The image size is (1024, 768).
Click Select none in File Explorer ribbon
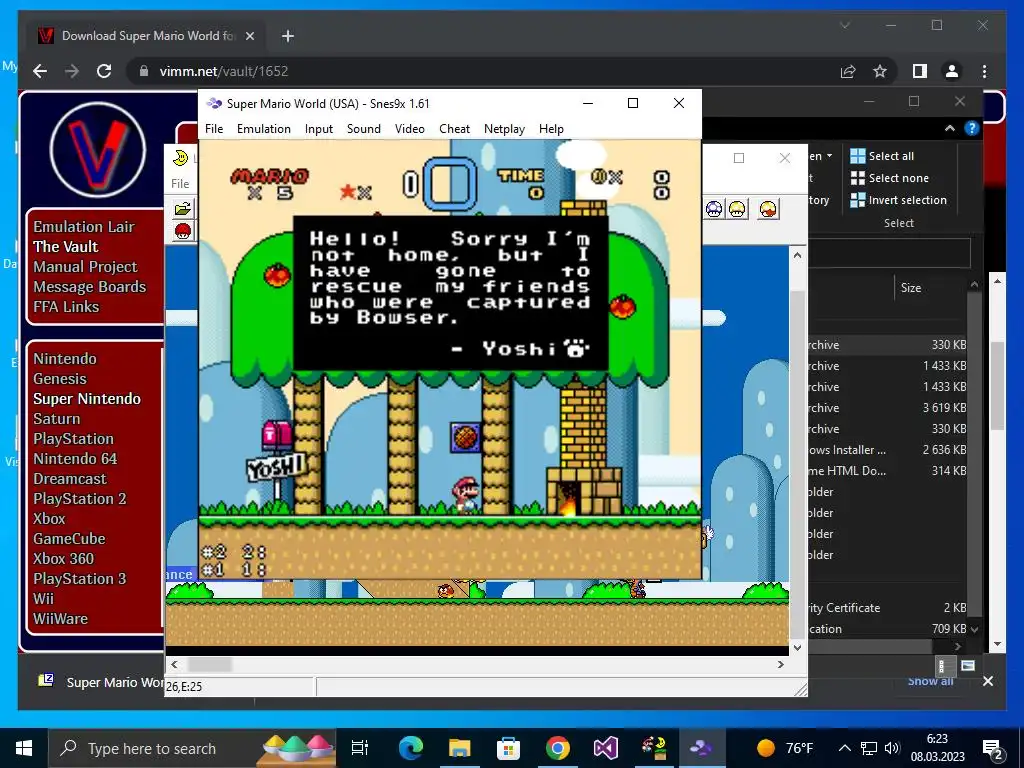pos(889,178)
